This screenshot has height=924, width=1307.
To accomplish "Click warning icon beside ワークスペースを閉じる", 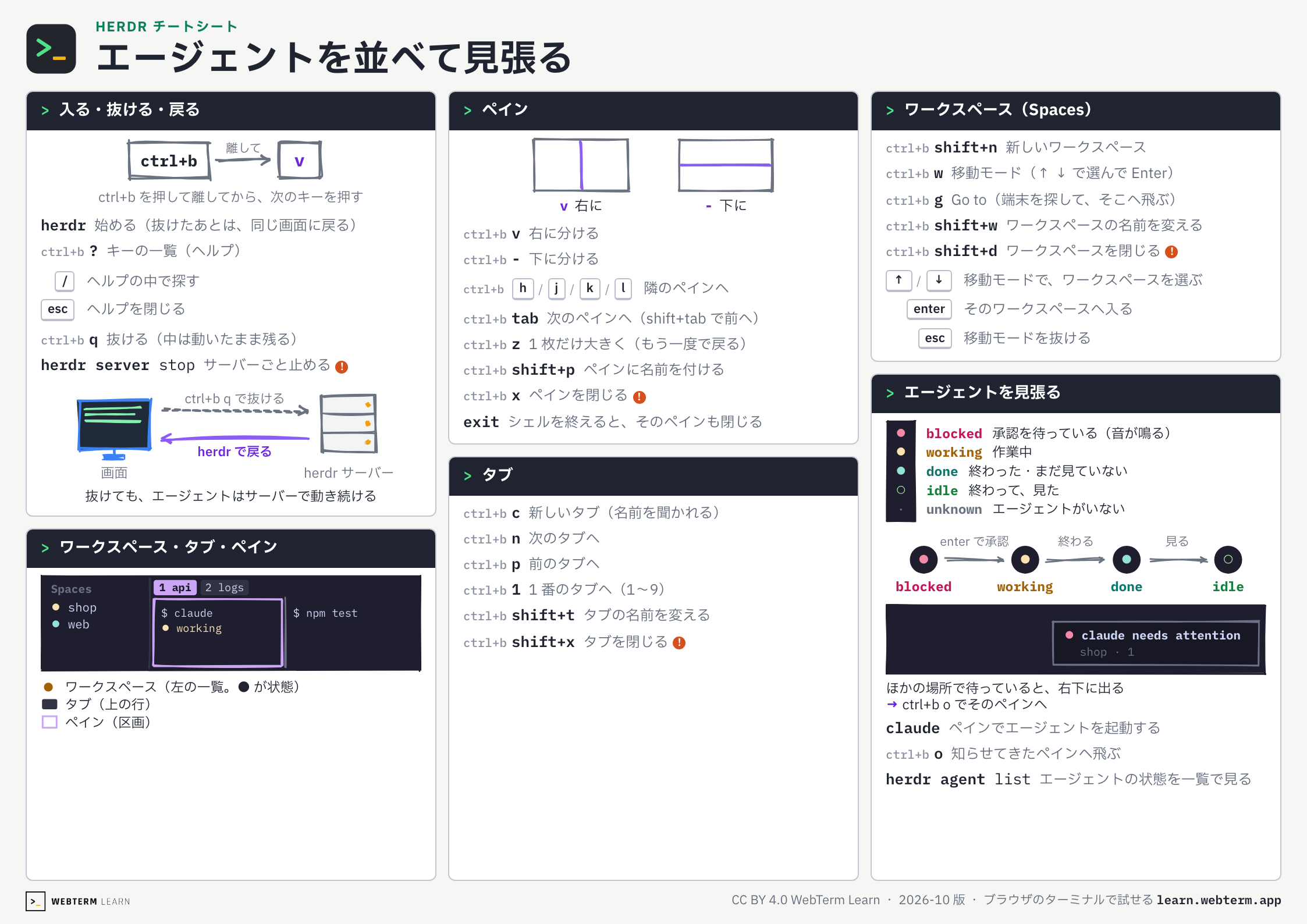I will point(1171,251).
